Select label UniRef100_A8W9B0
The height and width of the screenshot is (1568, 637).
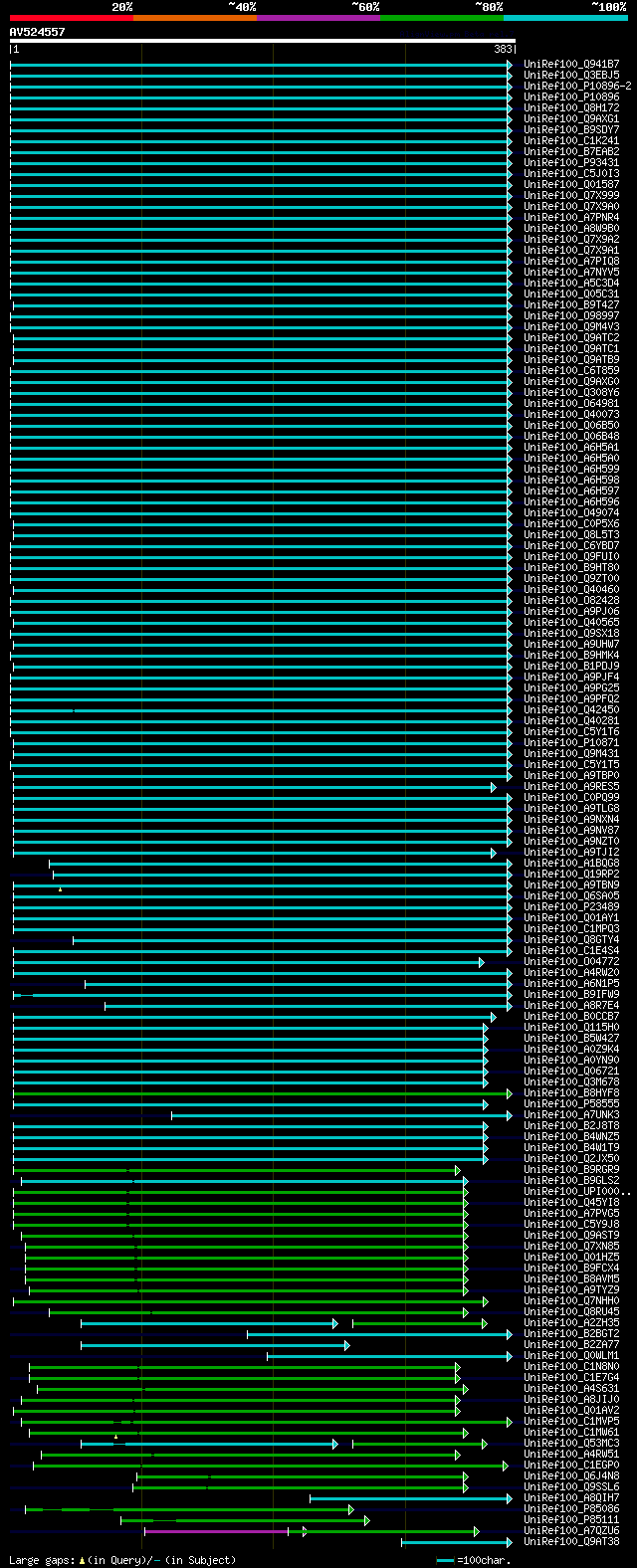pyautogui.click(x=571, y=228)
